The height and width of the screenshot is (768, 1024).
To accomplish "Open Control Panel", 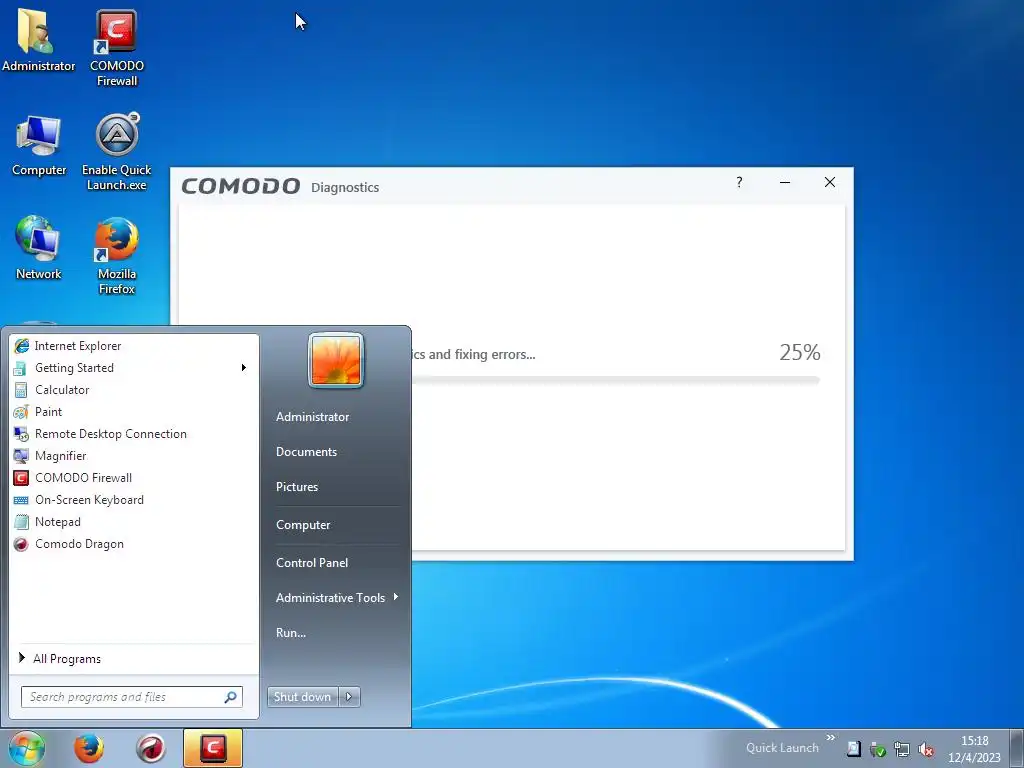I will (312, 563).
